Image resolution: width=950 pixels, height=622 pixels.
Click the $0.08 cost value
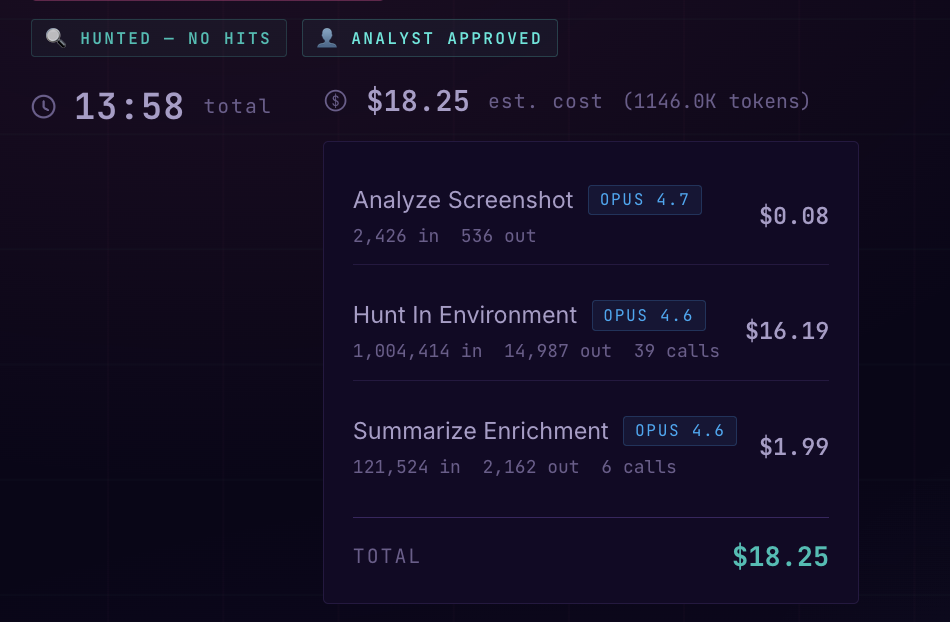(x=794, y=216)
